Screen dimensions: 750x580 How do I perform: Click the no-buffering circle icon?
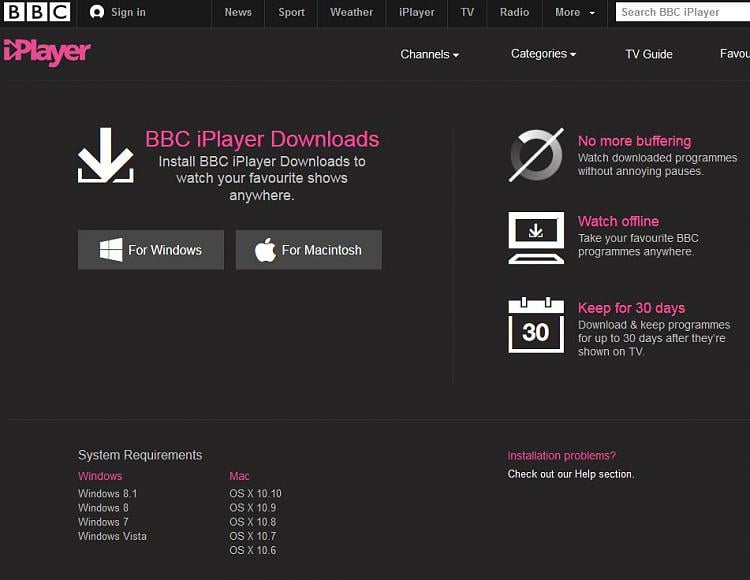tap(536, 155)
